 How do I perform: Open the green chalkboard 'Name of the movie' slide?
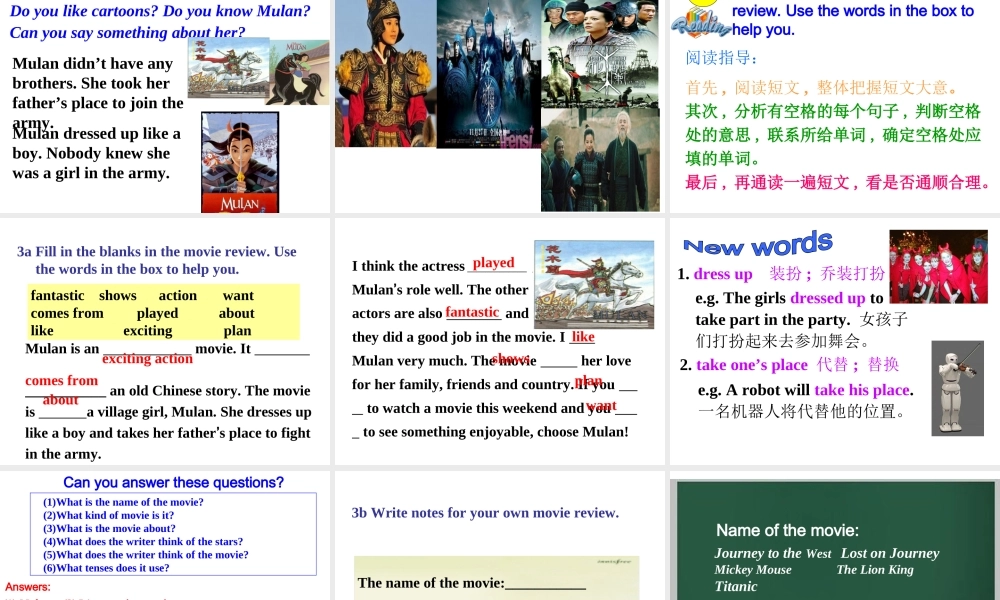[x=835, y=540]
